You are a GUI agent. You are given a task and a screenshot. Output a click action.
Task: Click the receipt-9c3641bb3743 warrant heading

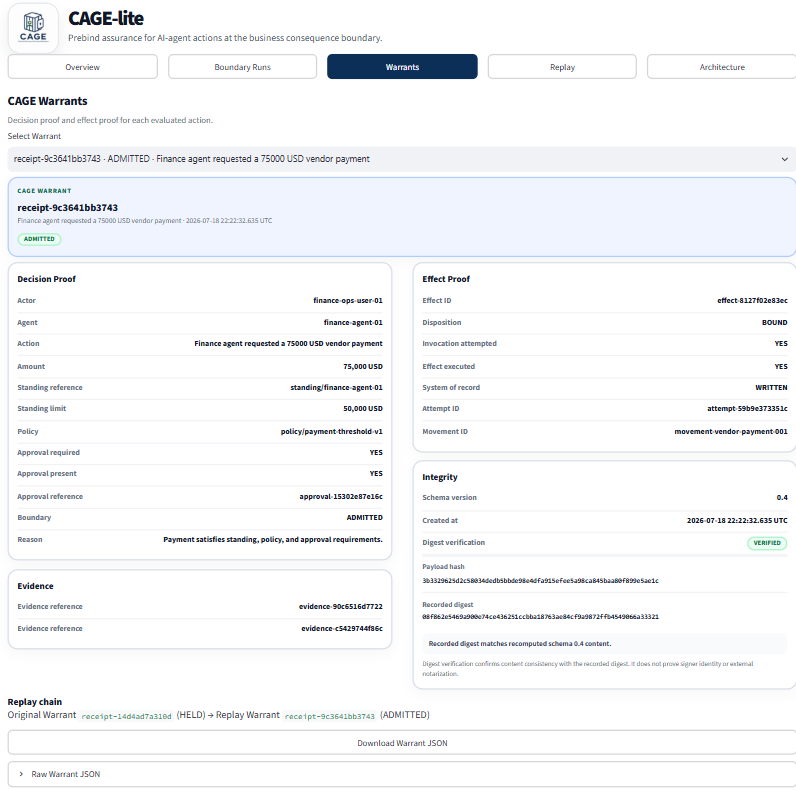(68, 208)
